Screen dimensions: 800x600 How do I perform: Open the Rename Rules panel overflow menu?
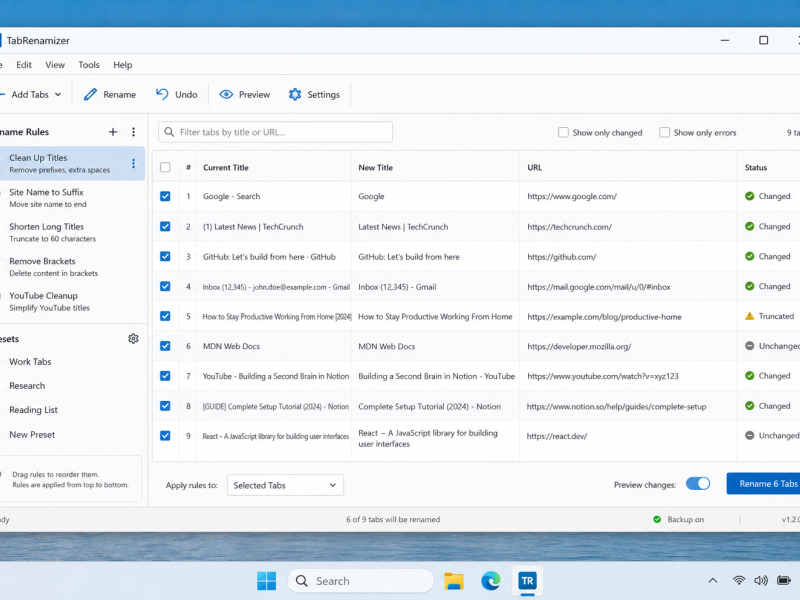133,132
